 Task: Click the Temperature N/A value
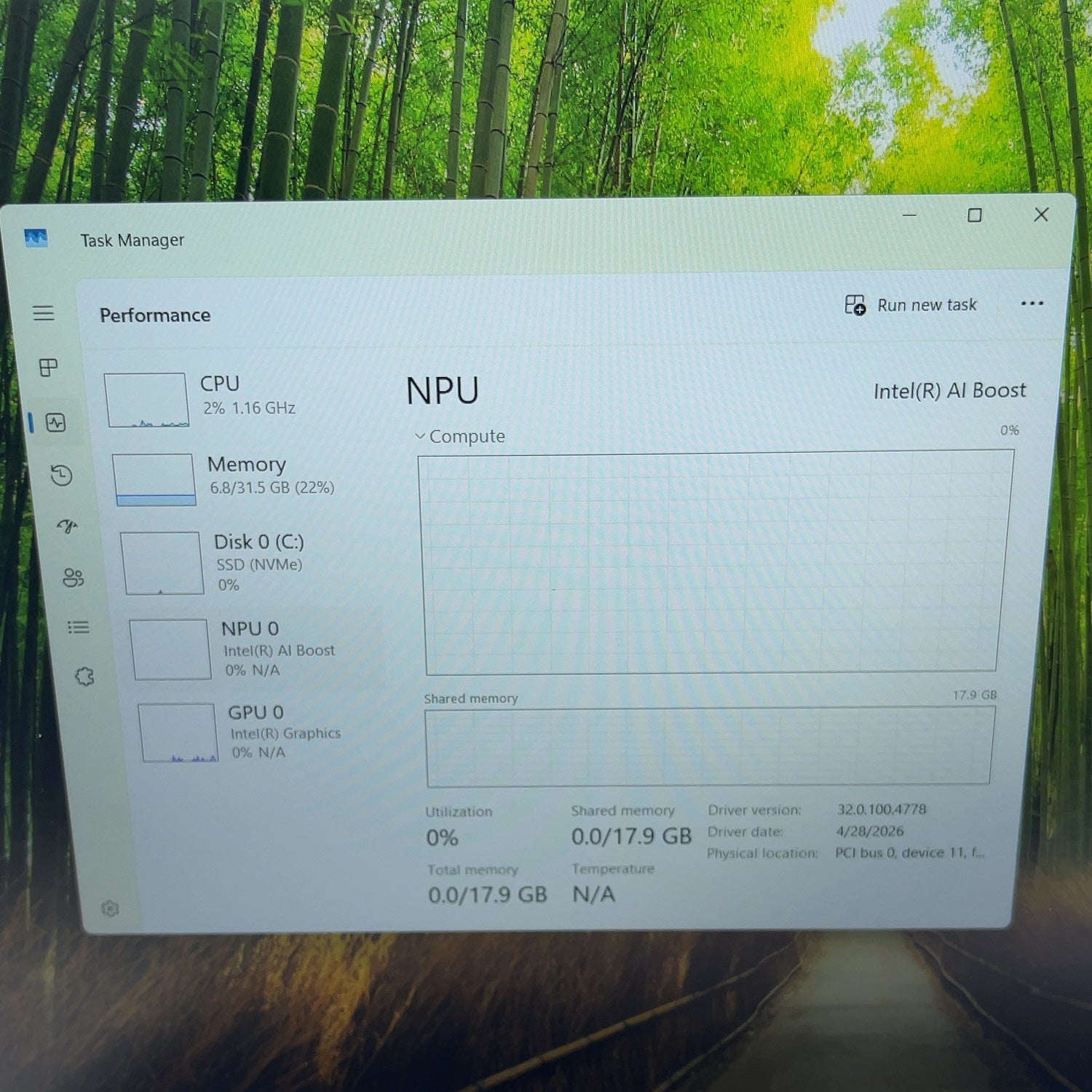(x=593, y=894)
